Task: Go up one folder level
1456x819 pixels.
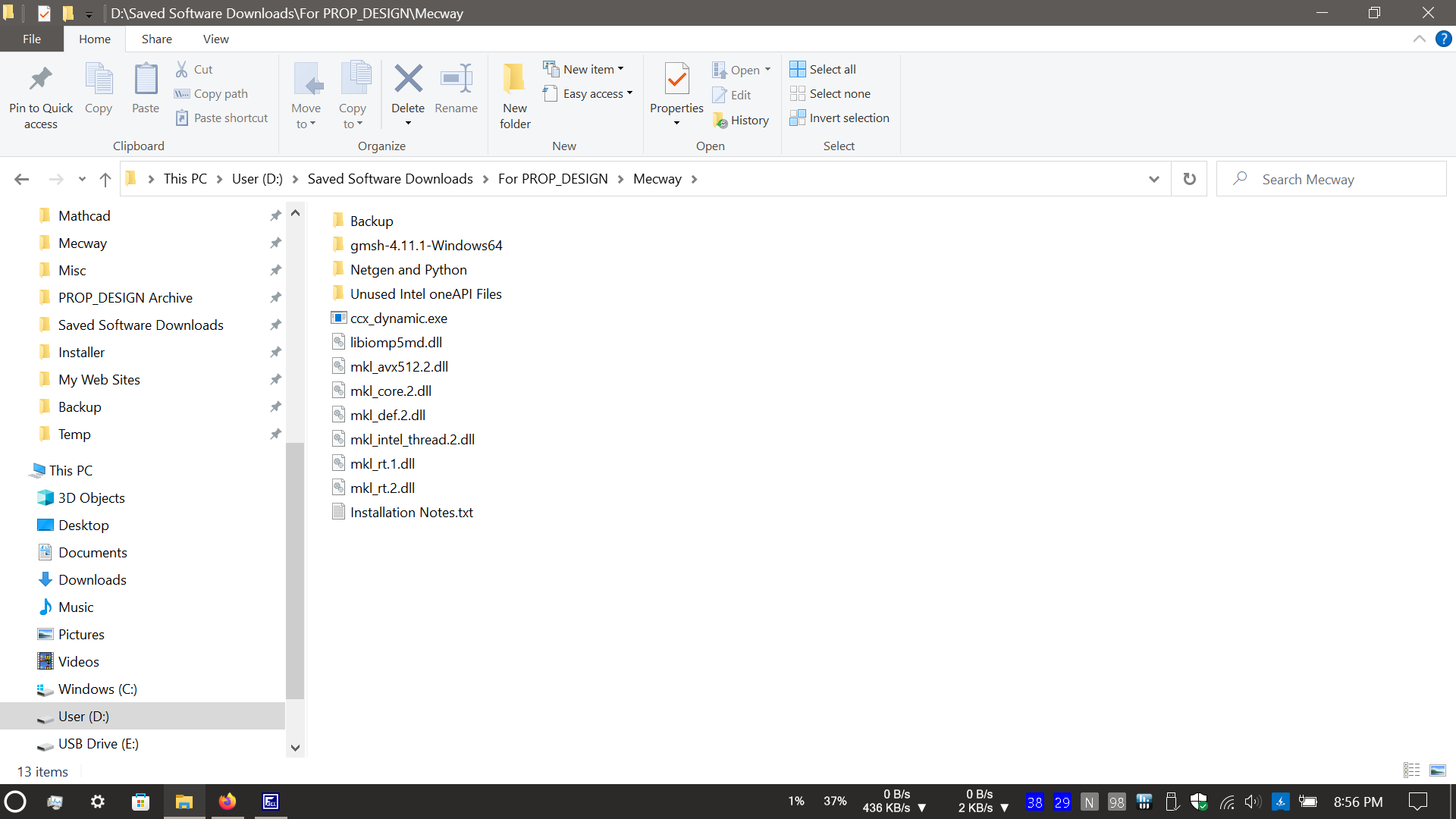Action: click(105, 179)
